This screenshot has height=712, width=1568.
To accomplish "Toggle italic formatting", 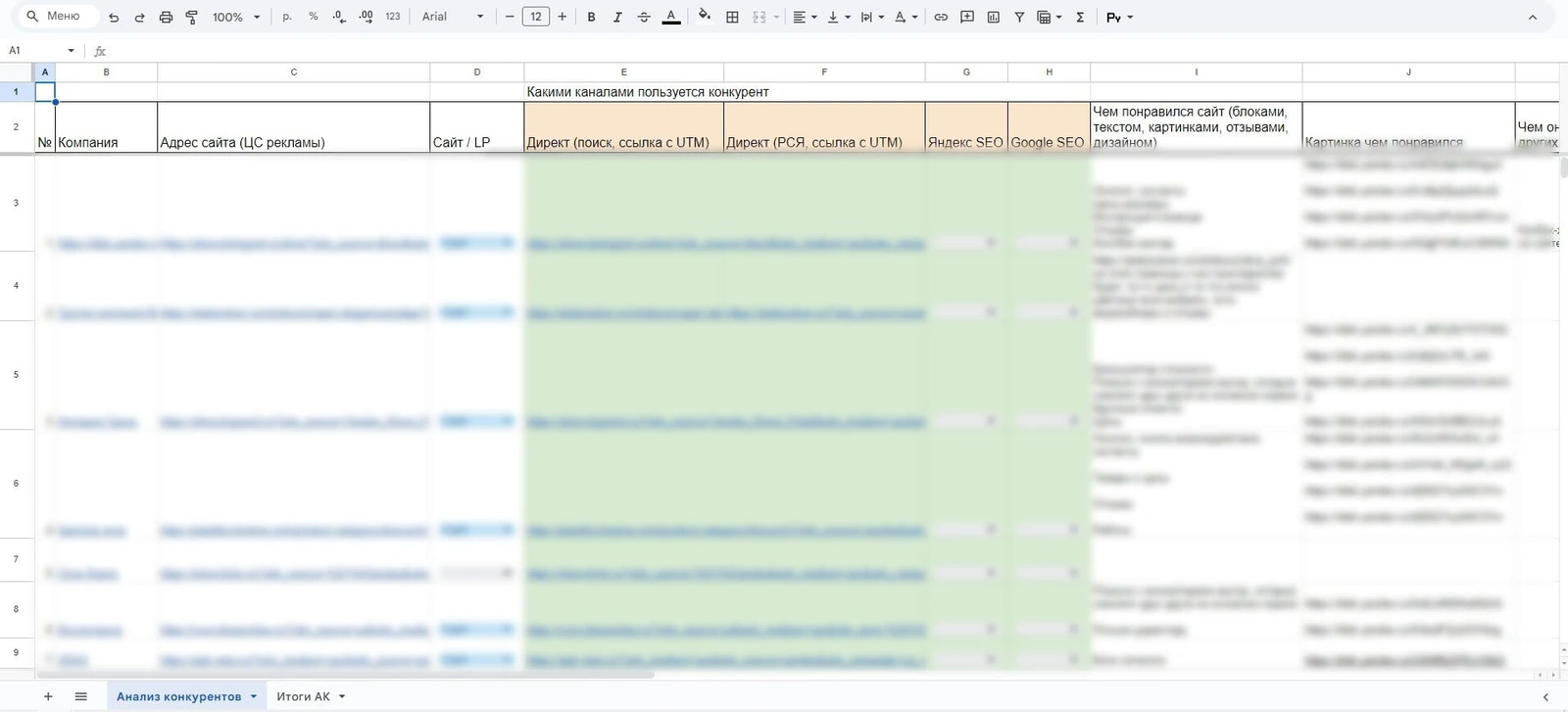I will click(617, 17).
